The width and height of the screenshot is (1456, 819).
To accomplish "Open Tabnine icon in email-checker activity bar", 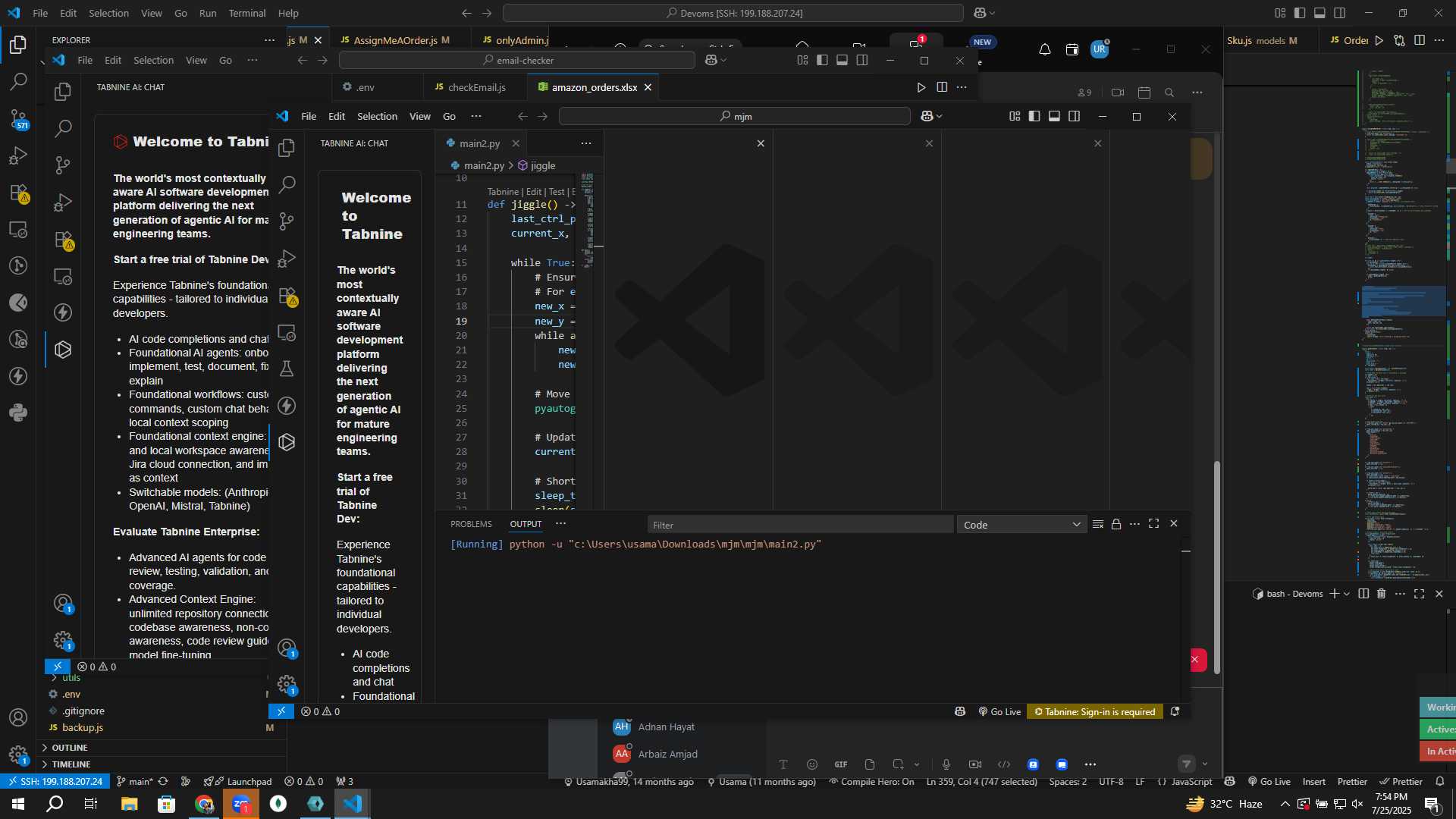I will (63, 350).
